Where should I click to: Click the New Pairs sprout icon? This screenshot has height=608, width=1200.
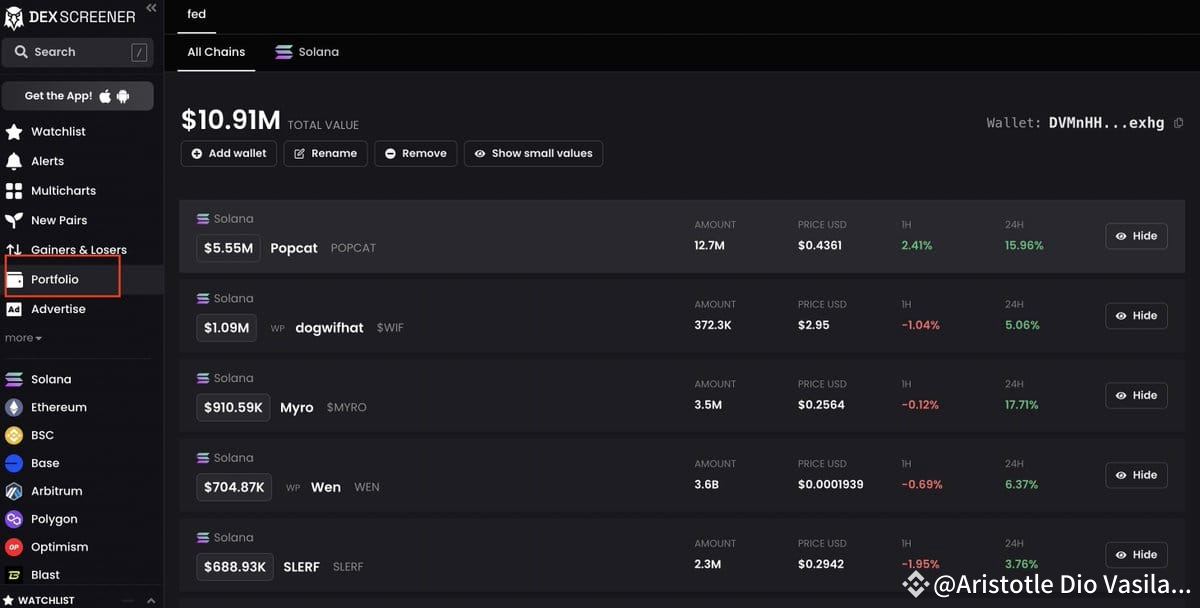14,220
